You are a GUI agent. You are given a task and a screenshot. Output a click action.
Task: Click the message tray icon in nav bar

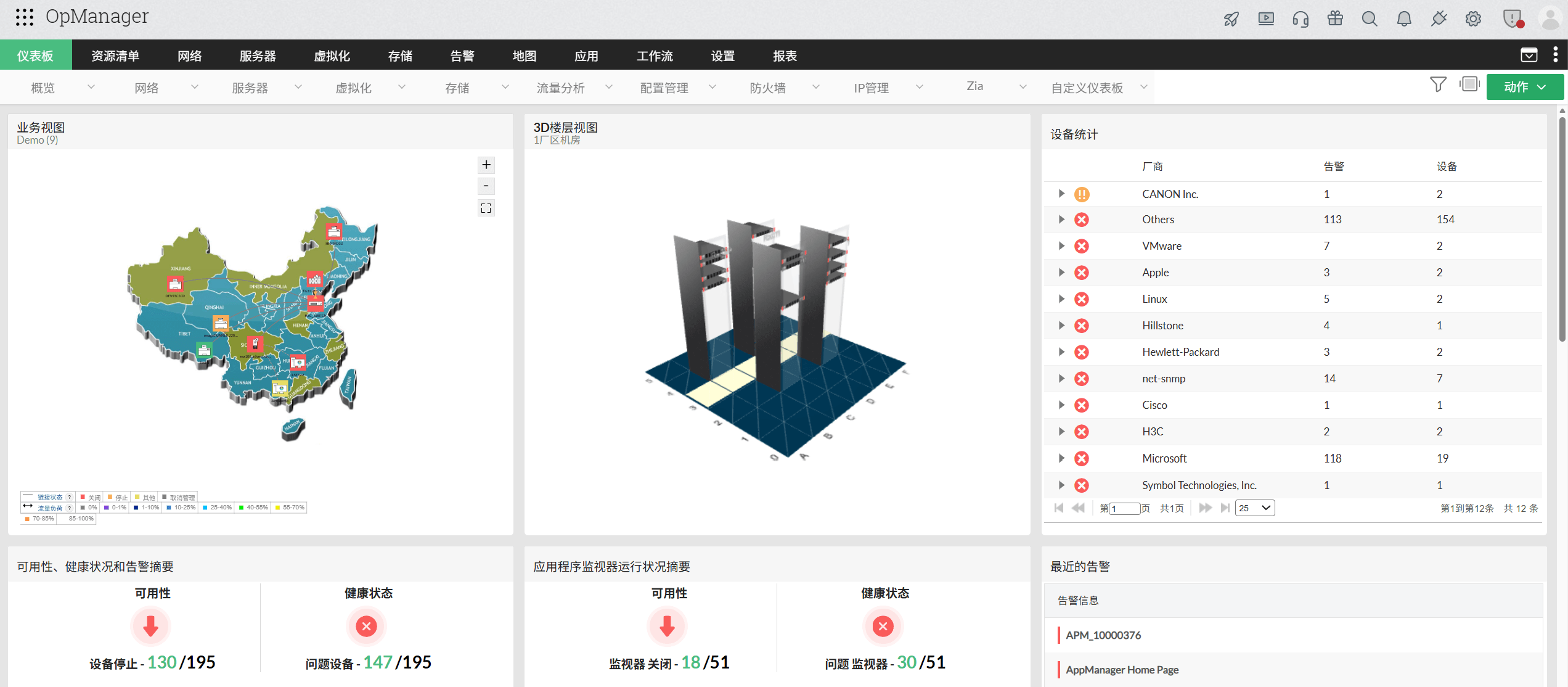1529,56
